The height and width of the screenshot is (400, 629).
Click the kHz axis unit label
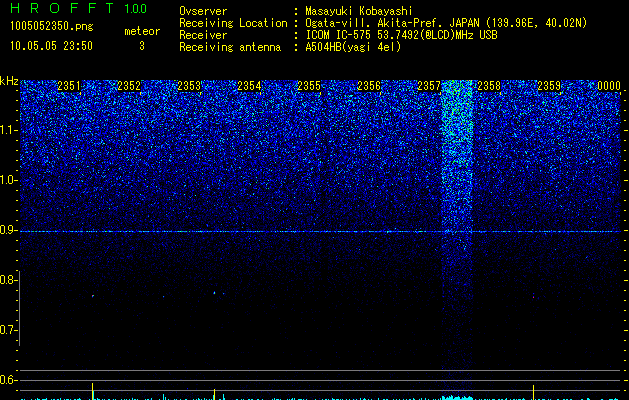click(x=9, y=81)
